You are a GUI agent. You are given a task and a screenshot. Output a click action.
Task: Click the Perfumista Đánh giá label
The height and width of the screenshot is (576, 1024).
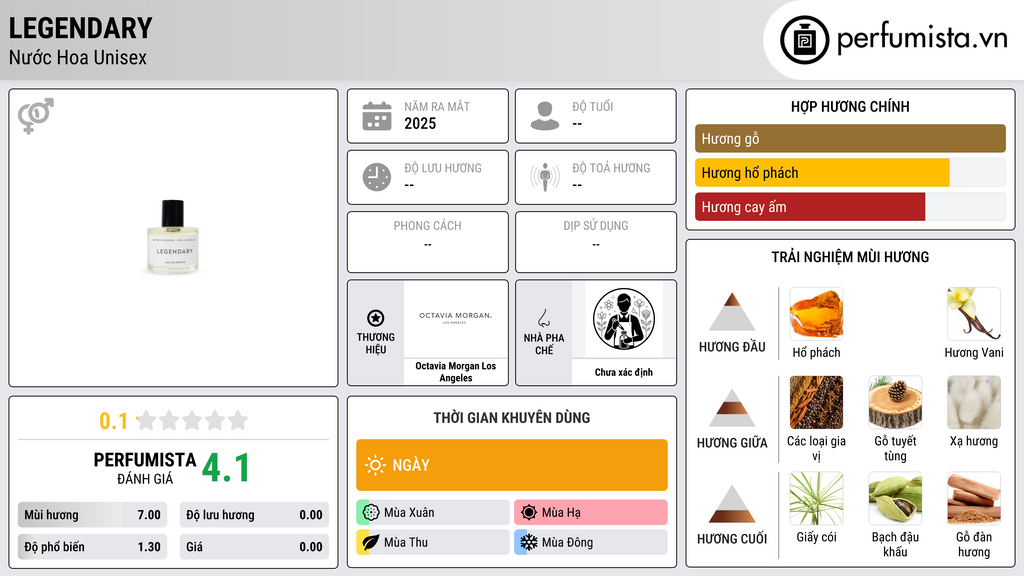pyautogui.click(x=145, y=468)
